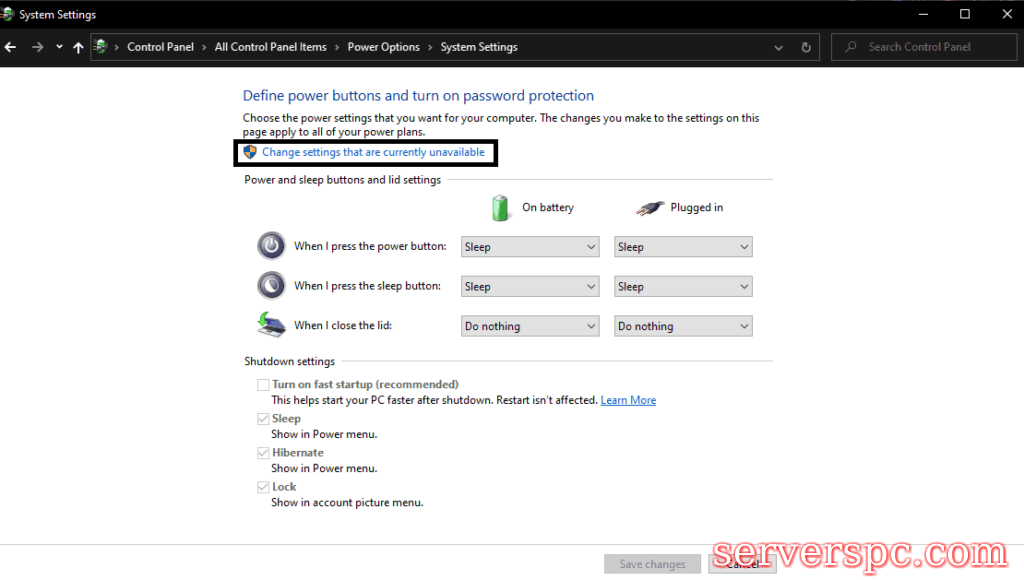Screen dimensions: 1024x580
Task: Toggle Turn on fast startup checkbox
Action: click(x=263, y=385)
